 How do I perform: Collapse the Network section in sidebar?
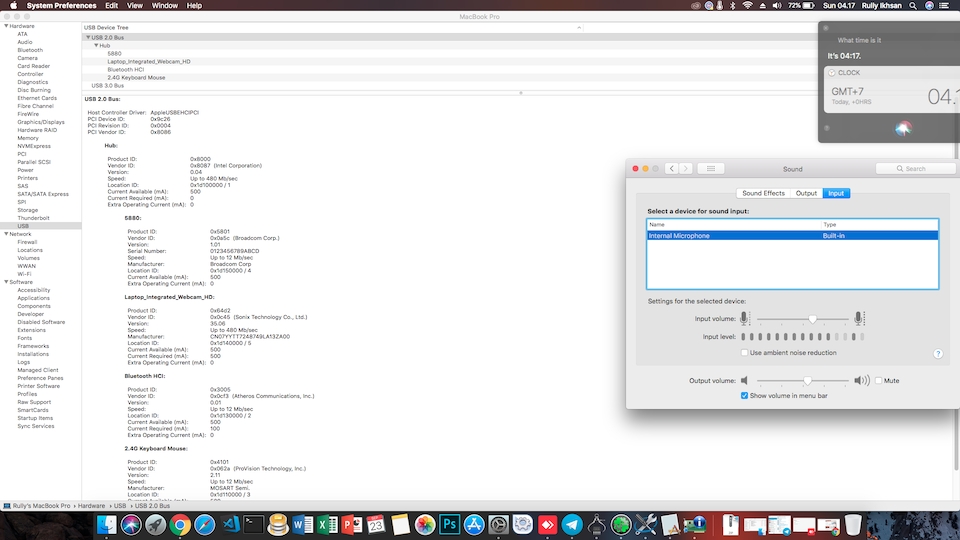click(6, 234)
